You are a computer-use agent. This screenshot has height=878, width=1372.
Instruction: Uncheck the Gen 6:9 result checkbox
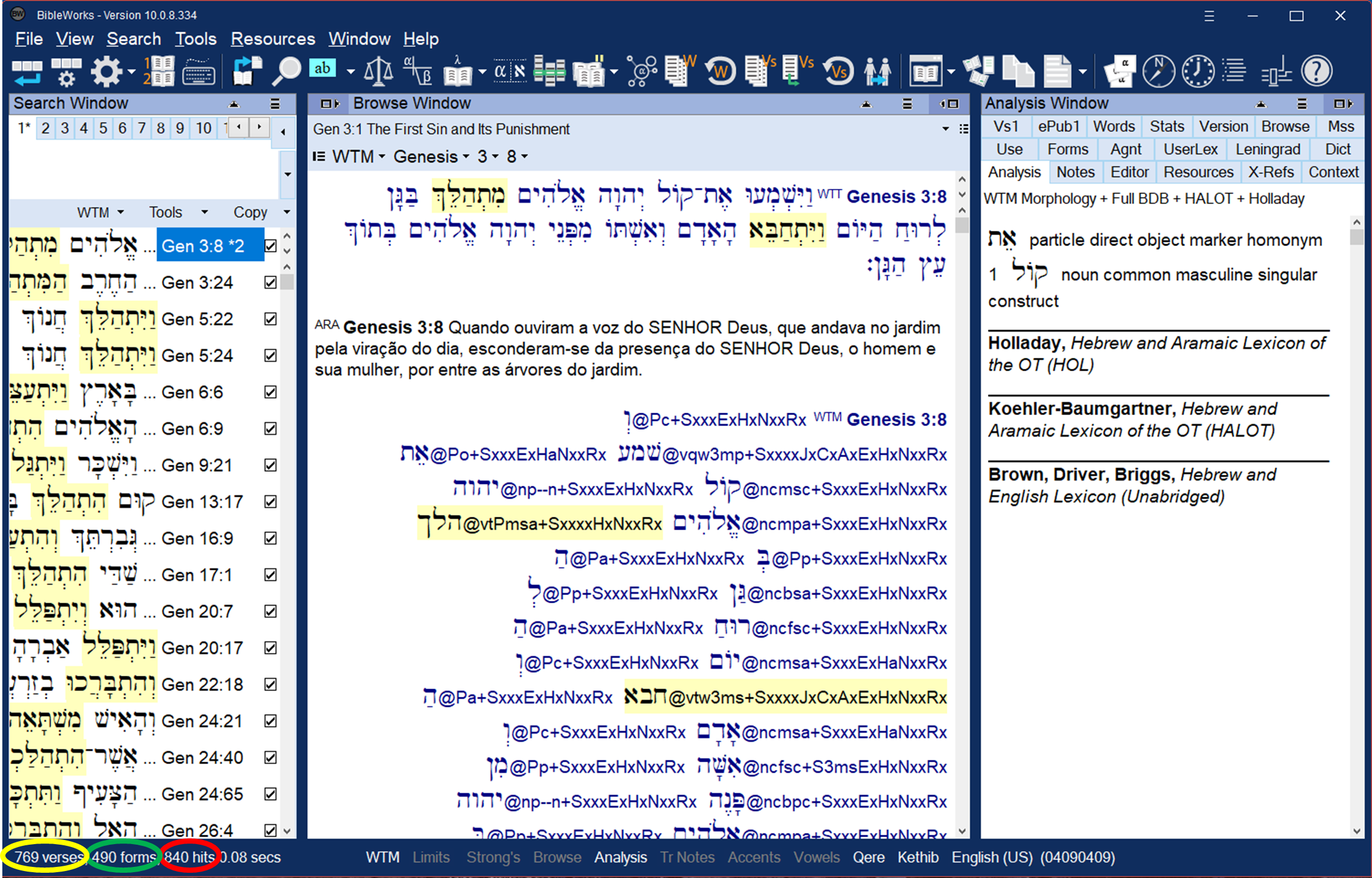270,429
